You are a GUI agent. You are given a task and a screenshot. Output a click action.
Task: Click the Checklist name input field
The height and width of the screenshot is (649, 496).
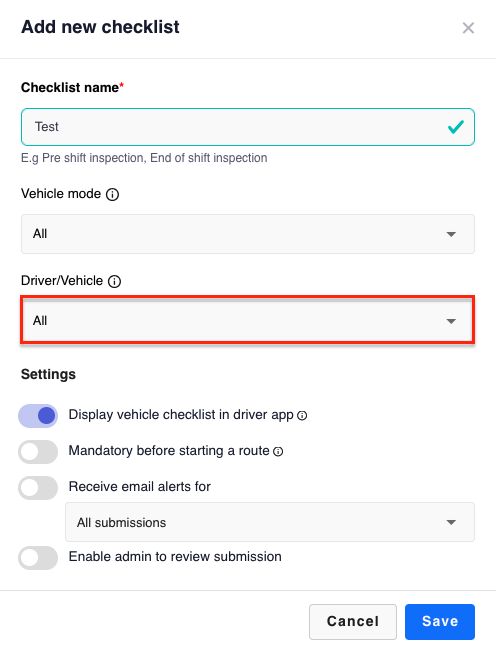coord(248,127)
